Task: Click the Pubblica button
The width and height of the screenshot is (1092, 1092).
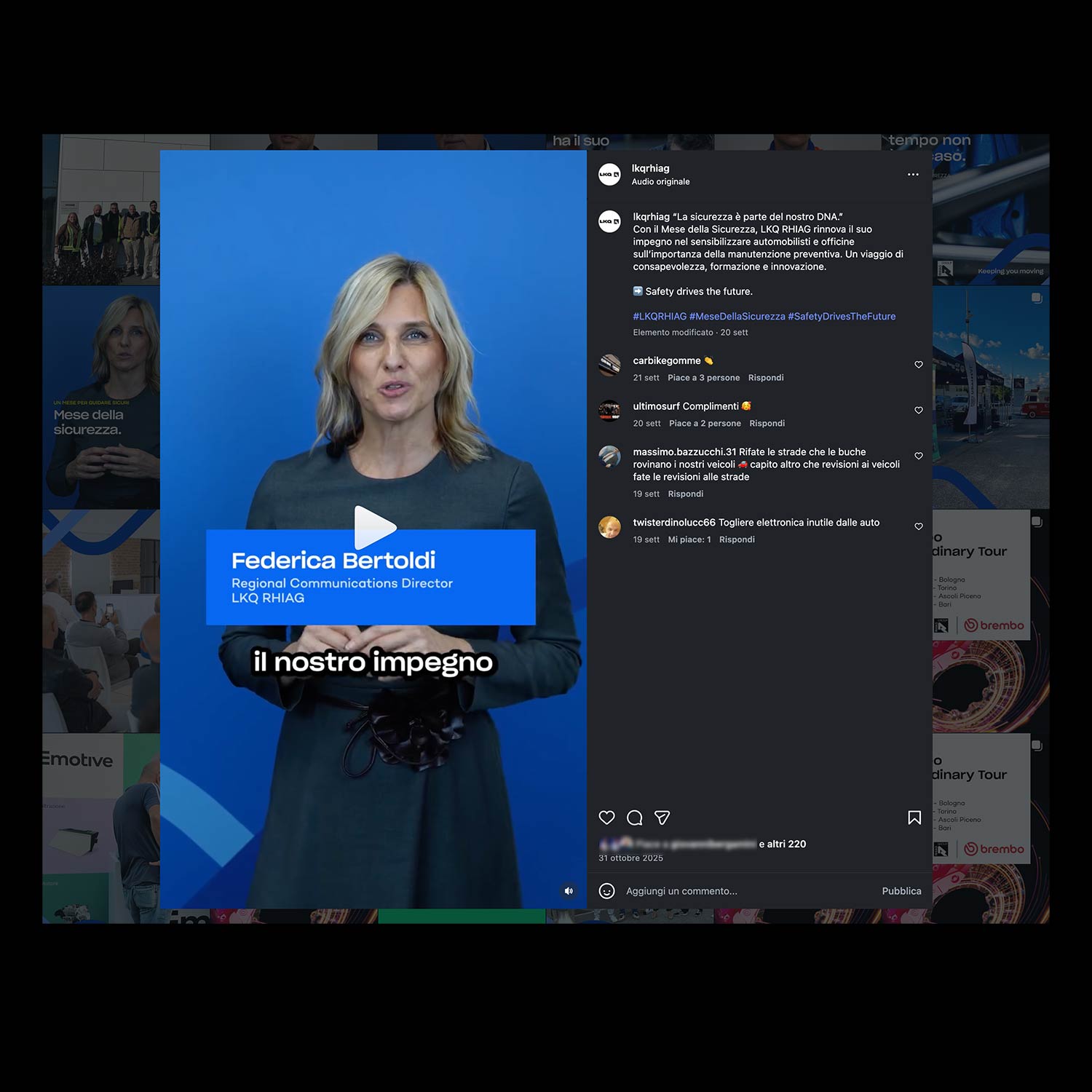Action: click(x=902, y=891)
